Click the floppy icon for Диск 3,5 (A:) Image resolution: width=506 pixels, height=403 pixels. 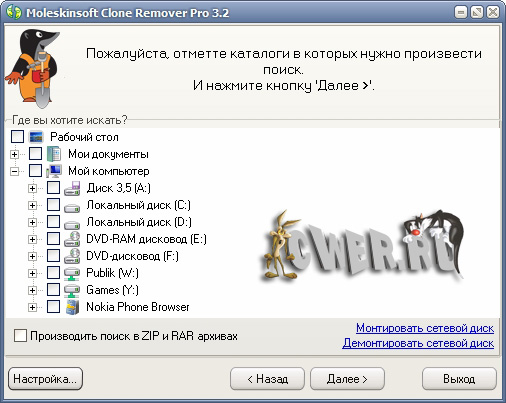tap(72, 188)
